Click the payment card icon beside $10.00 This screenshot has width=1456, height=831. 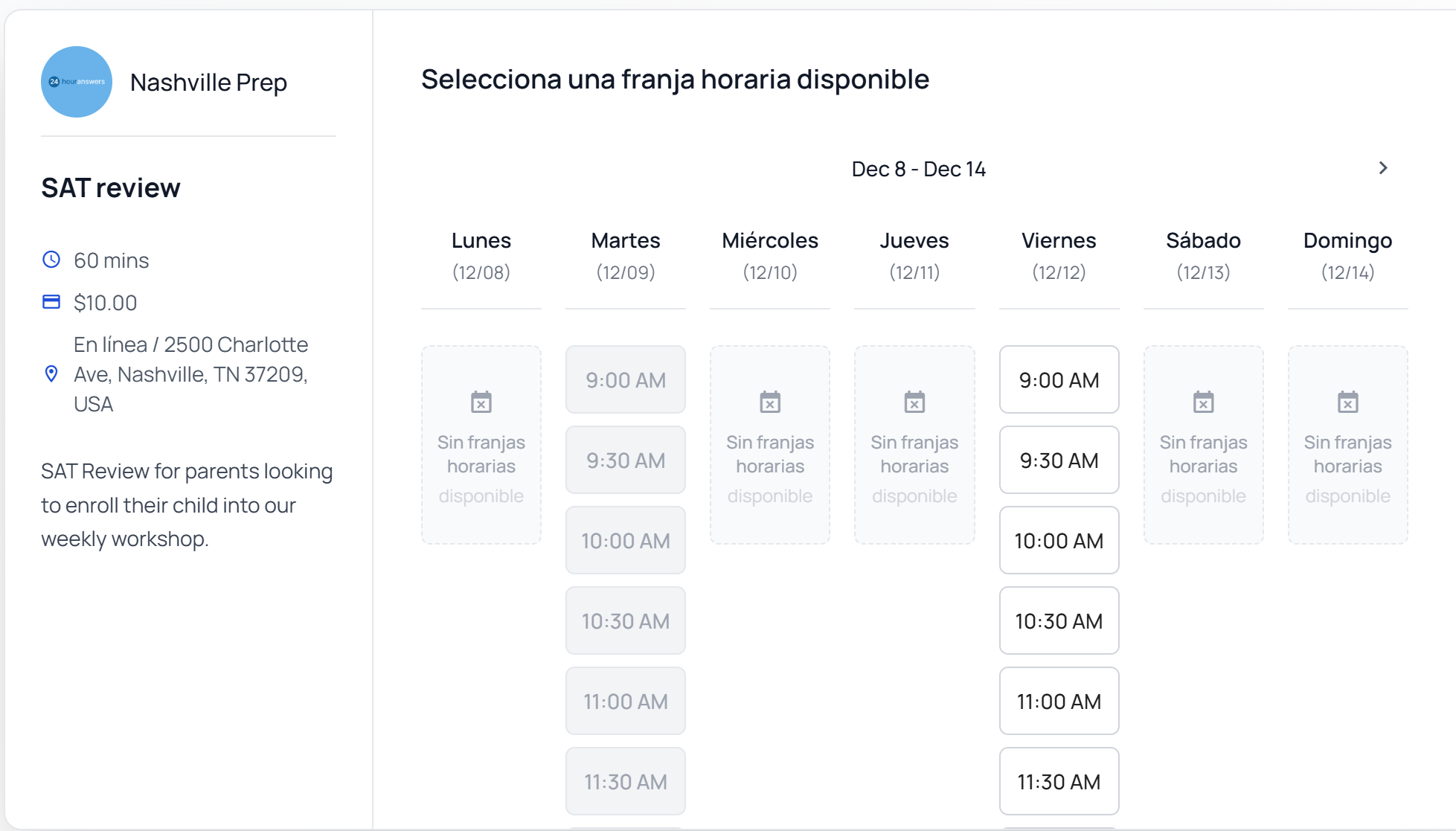(x=51, y=302)
